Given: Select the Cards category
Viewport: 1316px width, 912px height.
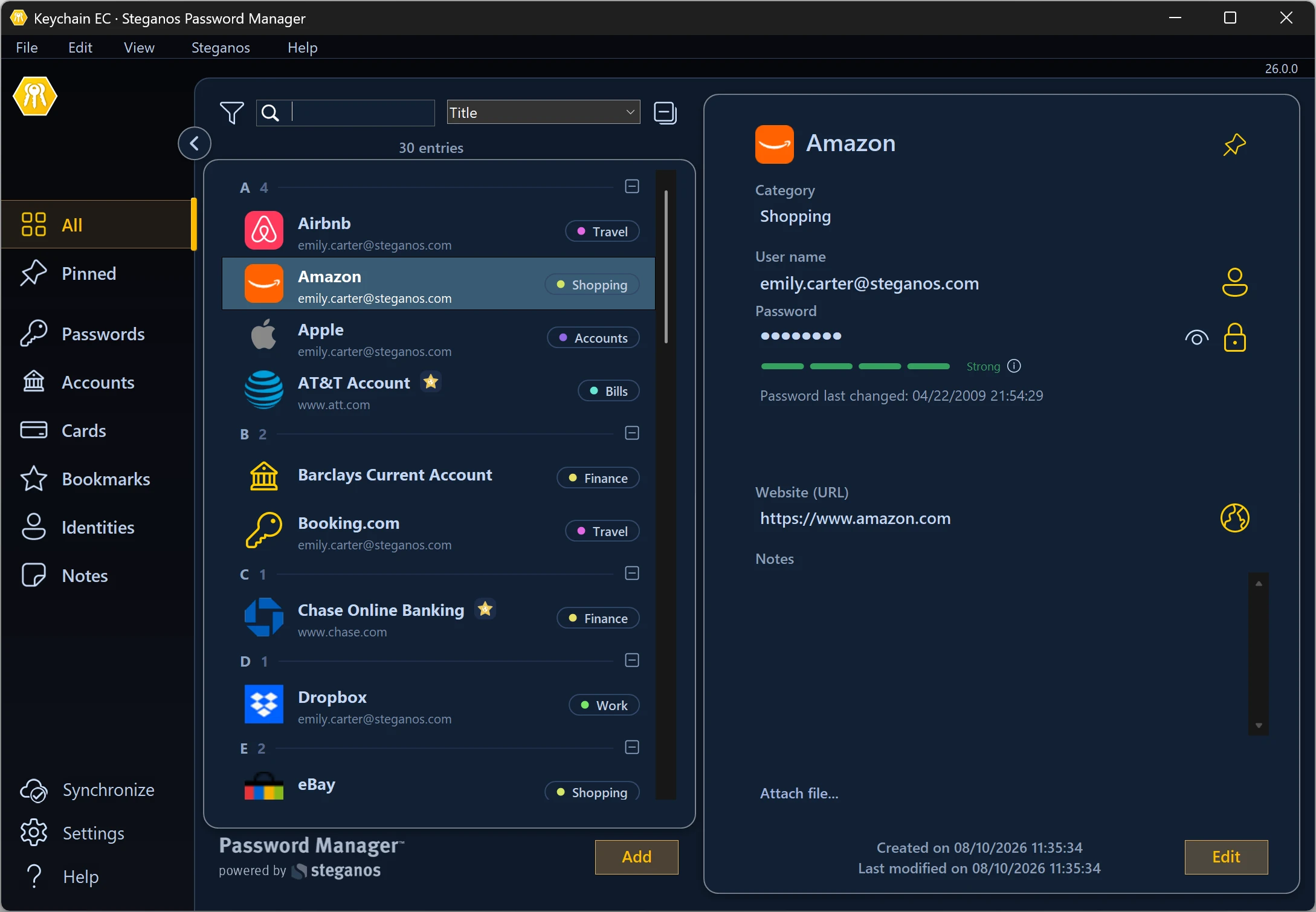Looking at the screenshot, I should [x=98, y=430].
